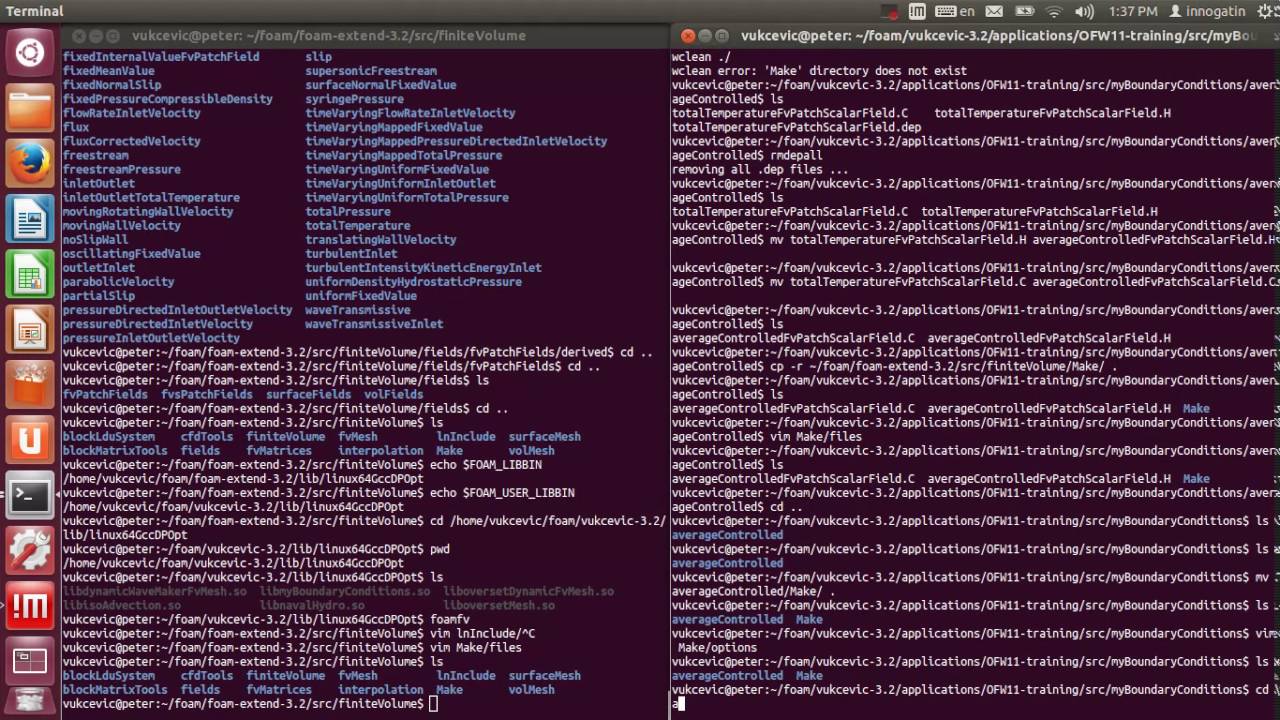Open Workspace Switcher in launcher

(x=30, y=661)
